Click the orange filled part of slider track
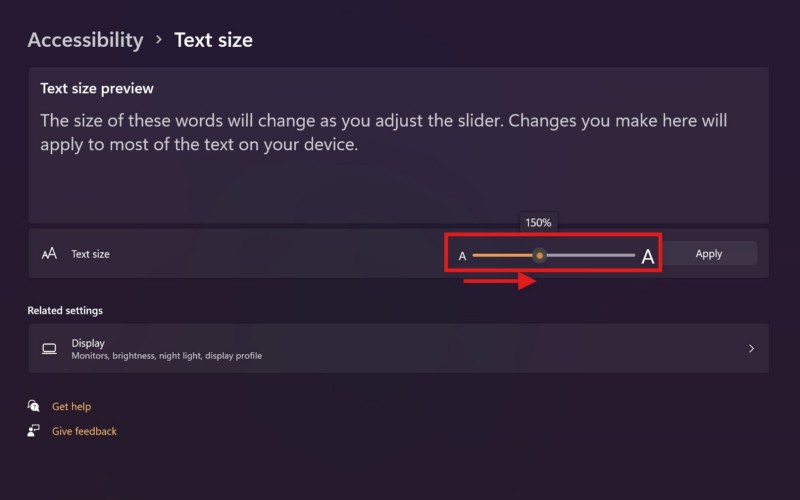The height and width of the screenshot is (500, 800). [x=500, y=255]
